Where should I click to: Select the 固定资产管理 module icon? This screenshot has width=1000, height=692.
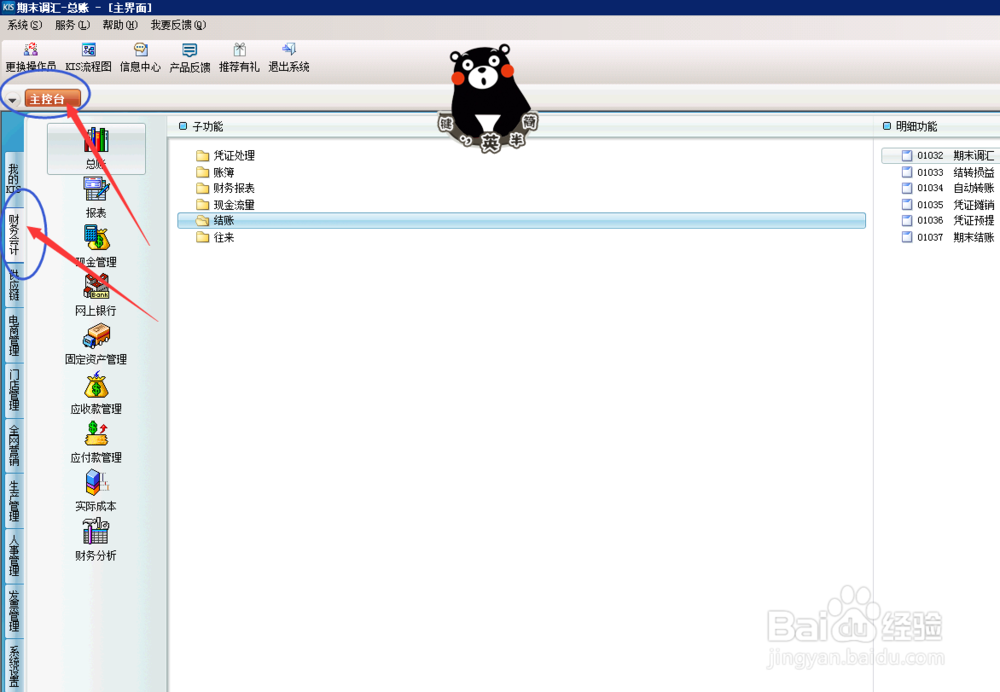click(96, 336)
